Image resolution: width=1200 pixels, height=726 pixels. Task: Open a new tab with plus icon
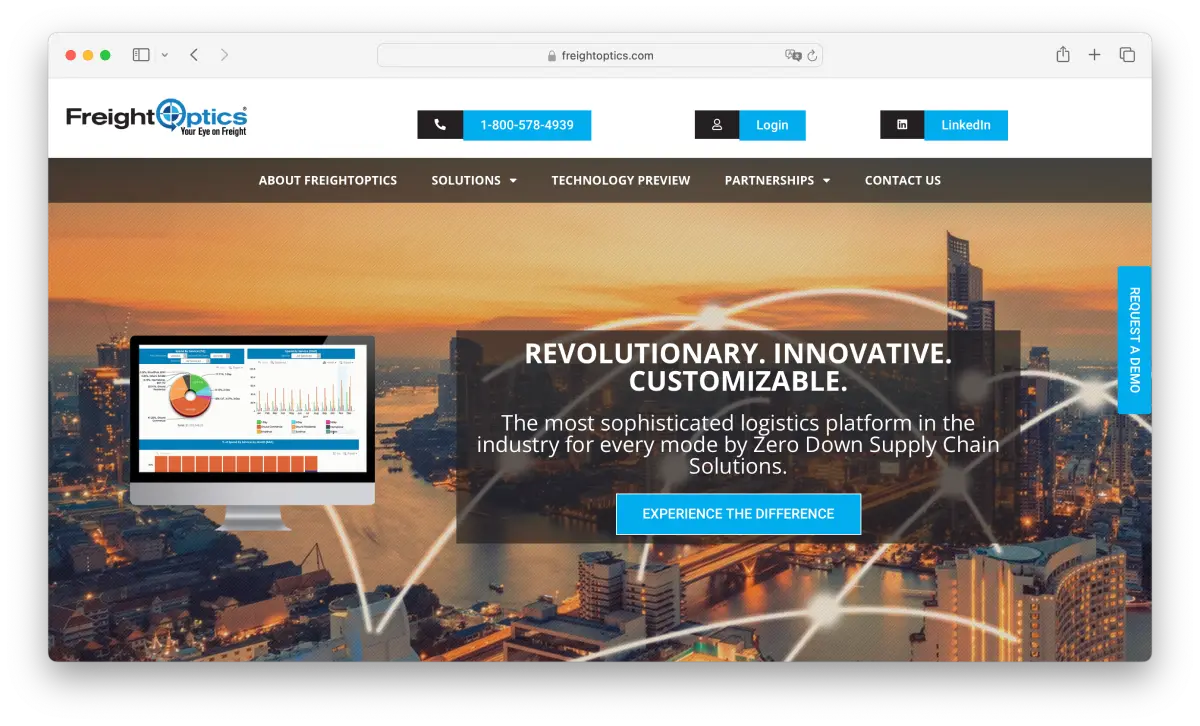coord(1095,55)
